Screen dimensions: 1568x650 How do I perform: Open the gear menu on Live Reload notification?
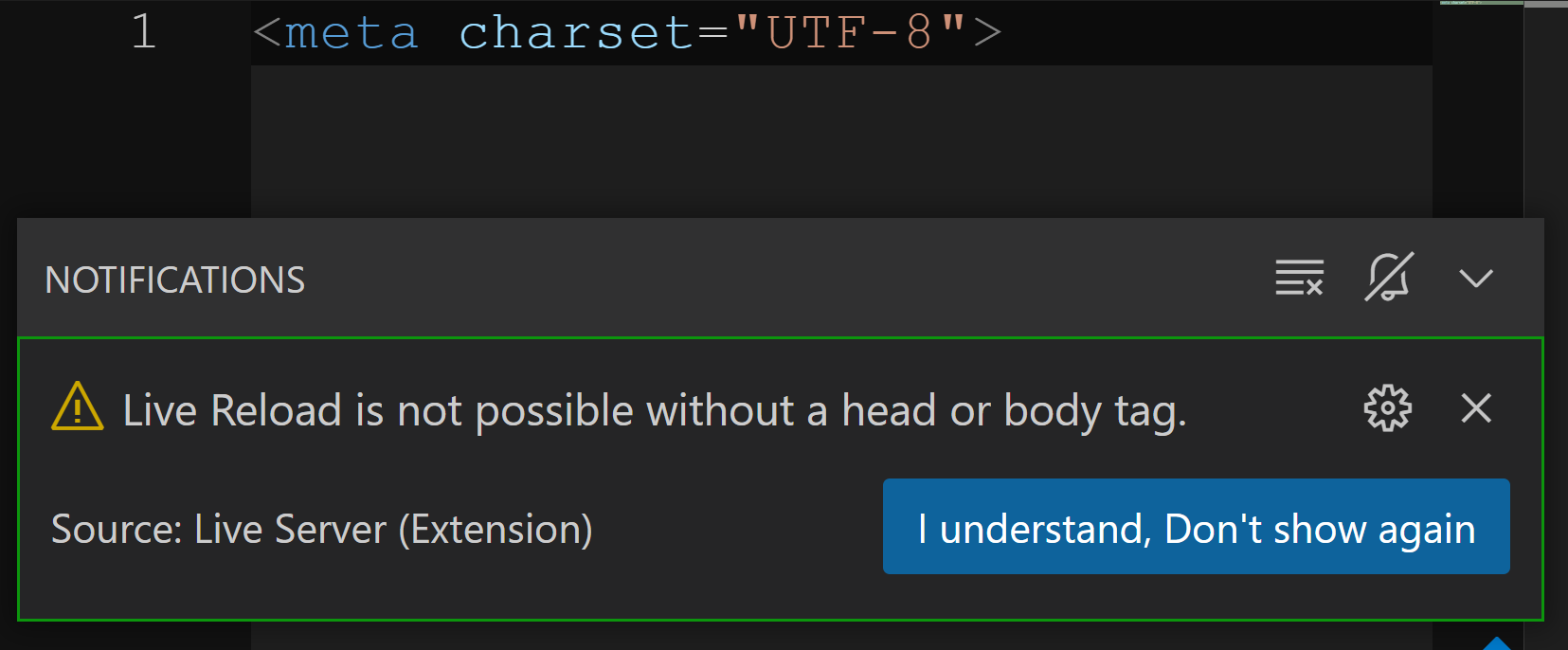click(1387, 408)
